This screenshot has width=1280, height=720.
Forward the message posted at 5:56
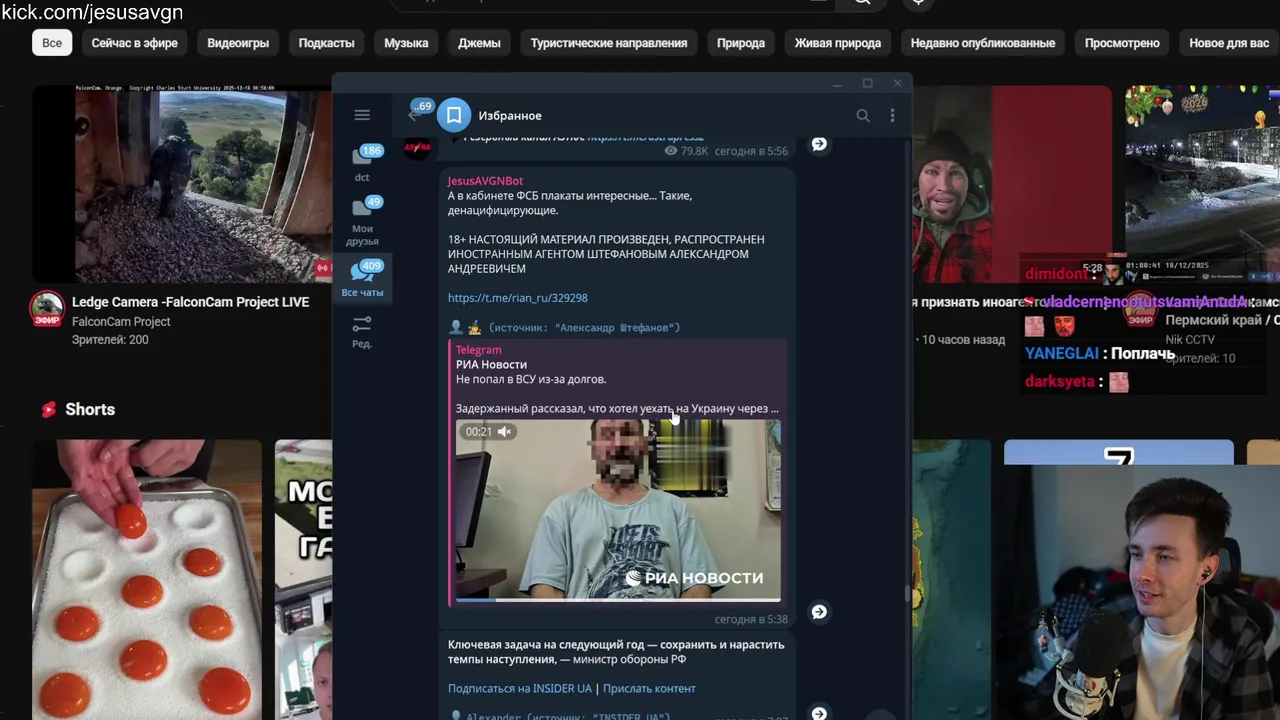point(819,144)
